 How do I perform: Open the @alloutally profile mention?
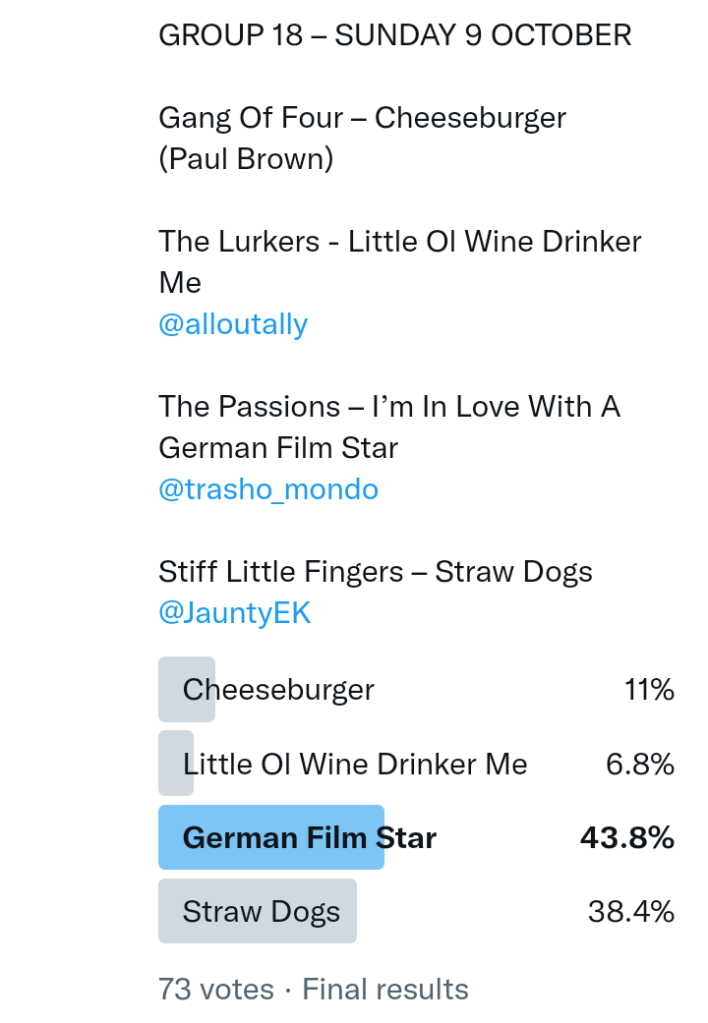pos(233,325)
